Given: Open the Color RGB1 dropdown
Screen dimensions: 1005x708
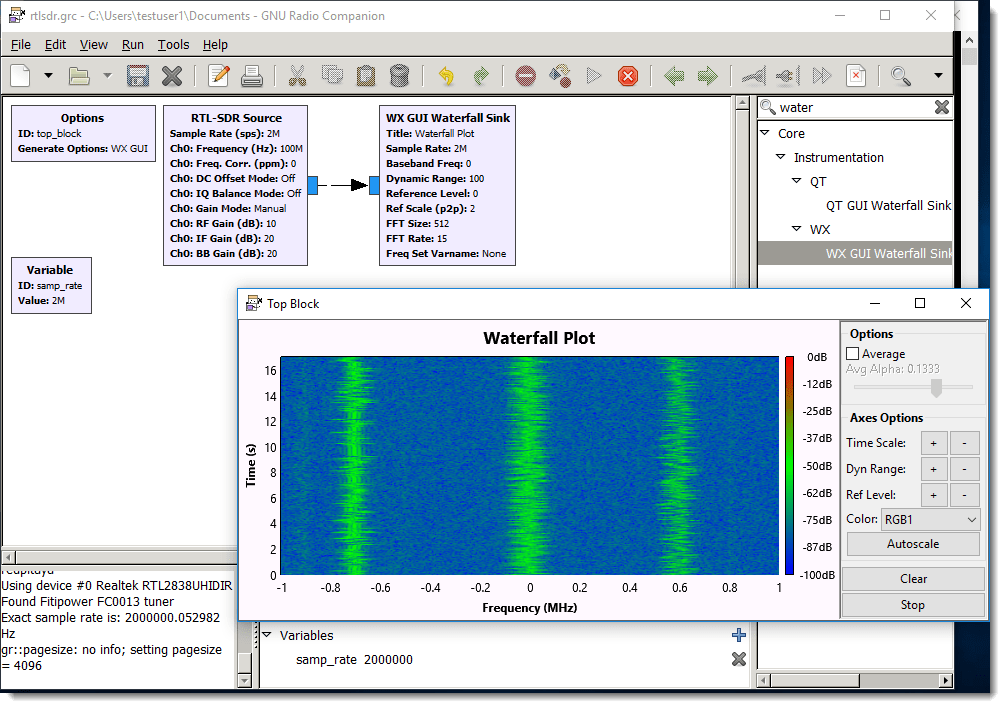Looking at the screenshot, I should 930,520.
